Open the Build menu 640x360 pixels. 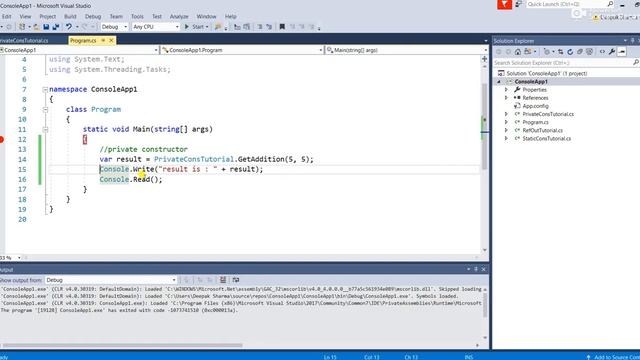pyautogui.click(x=70, y=17)
